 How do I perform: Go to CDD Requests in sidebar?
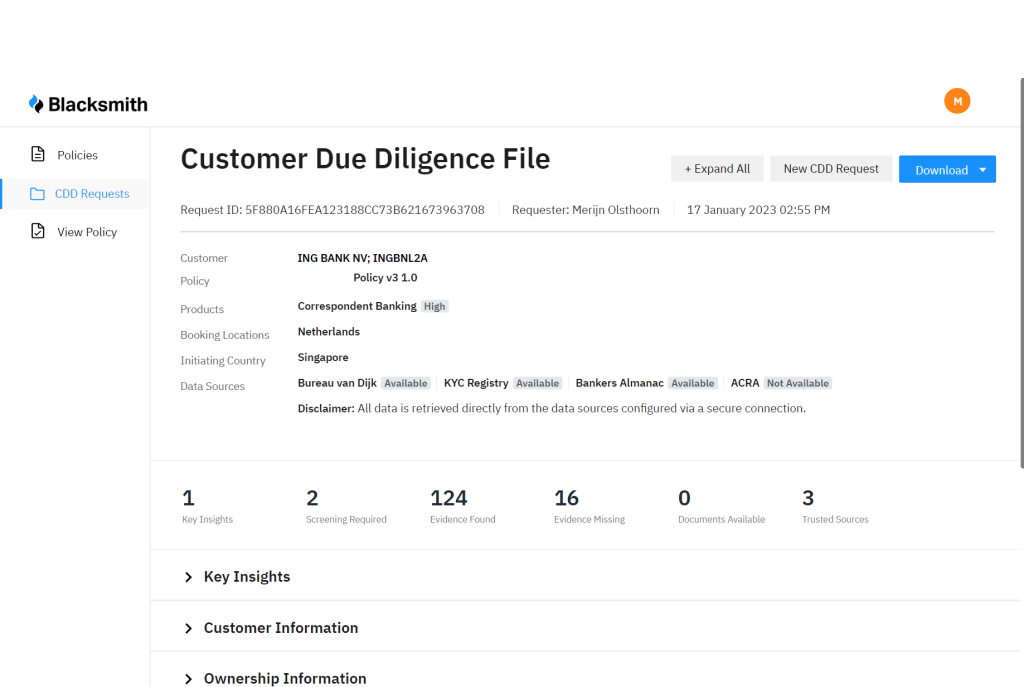(x=92, y=194)
